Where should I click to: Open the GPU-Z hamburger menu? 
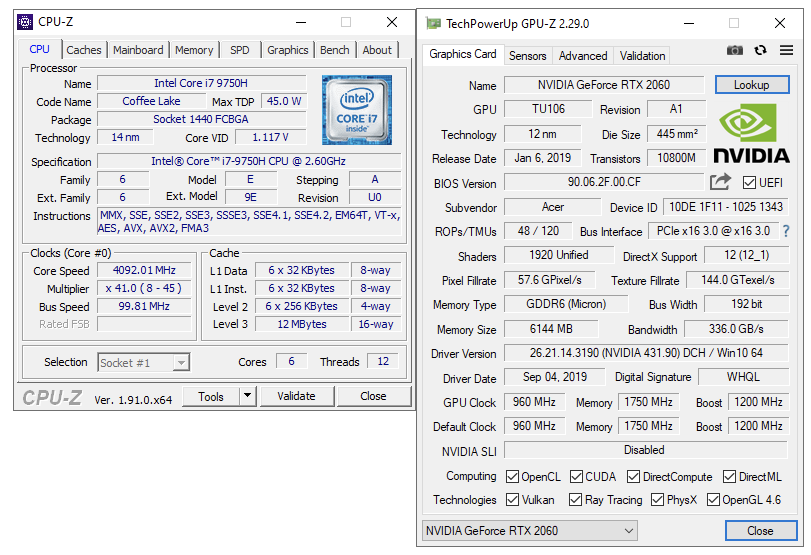[786, 50]
